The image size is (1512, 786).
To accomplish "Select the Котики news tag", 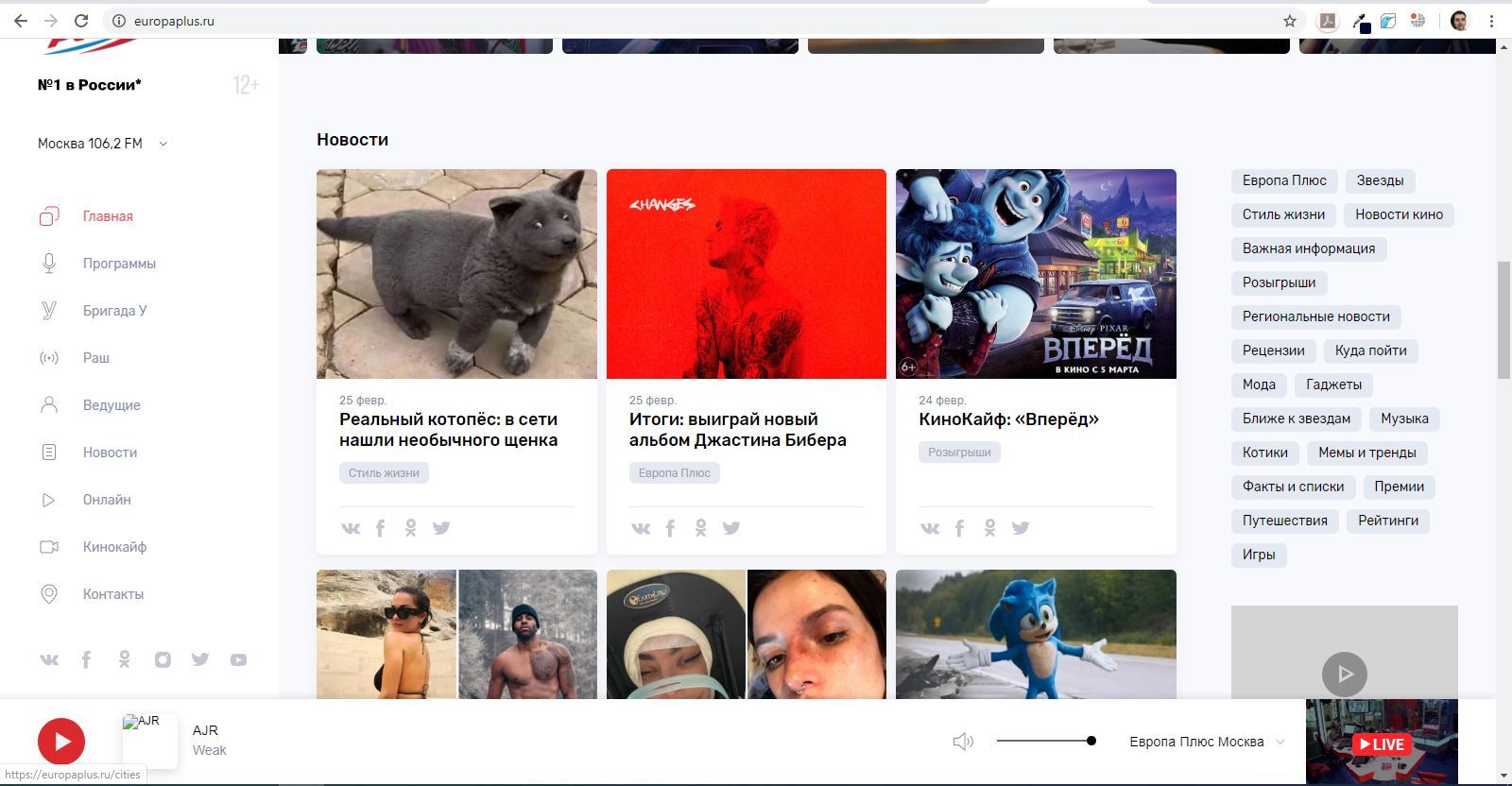I will pos(1265,453).
